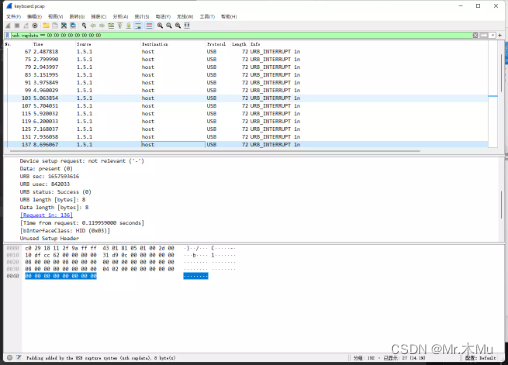
Task: Open the 视图(V) menu
Action: 56,17
